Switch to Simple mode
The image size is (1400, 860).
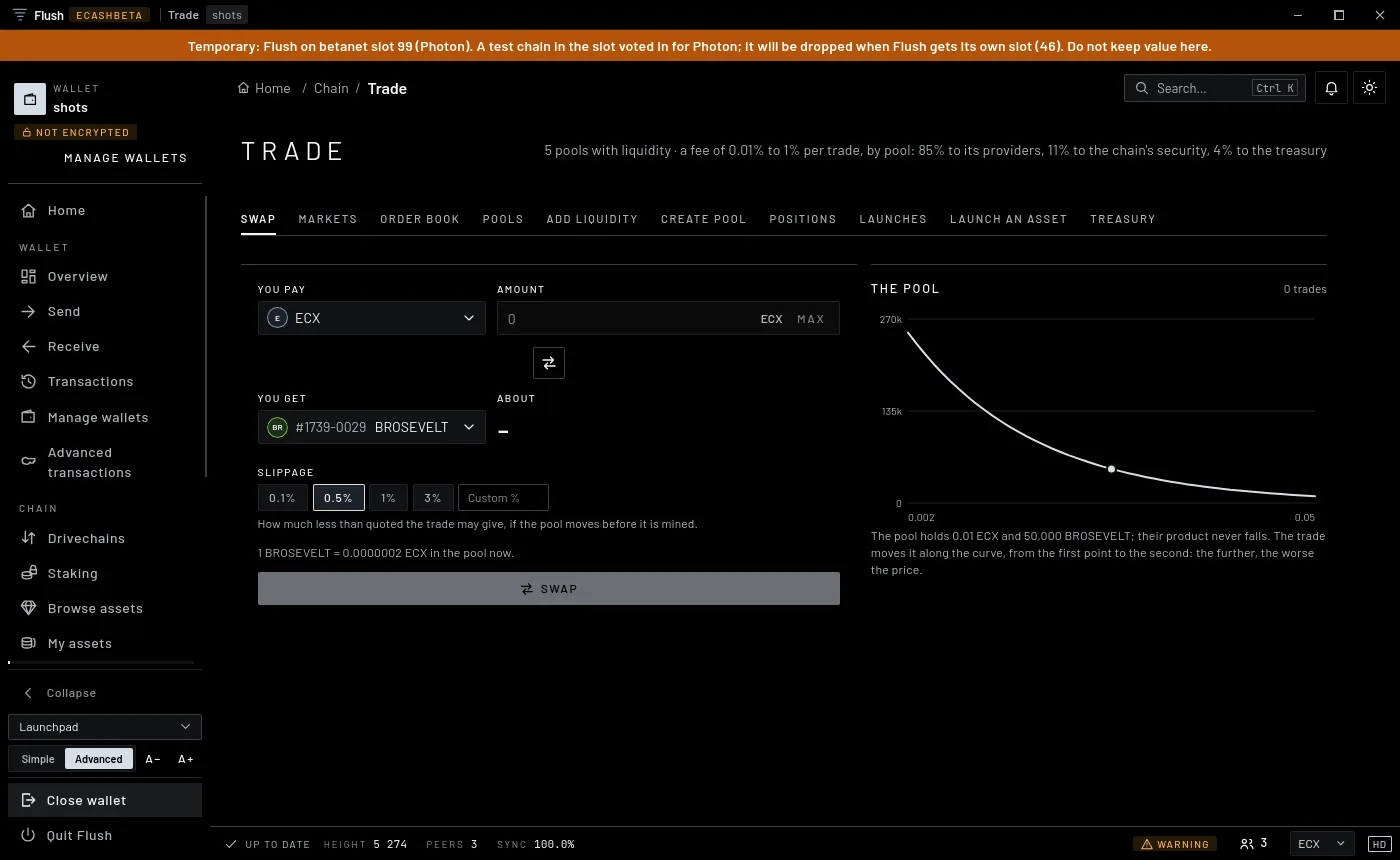point(38,759)
